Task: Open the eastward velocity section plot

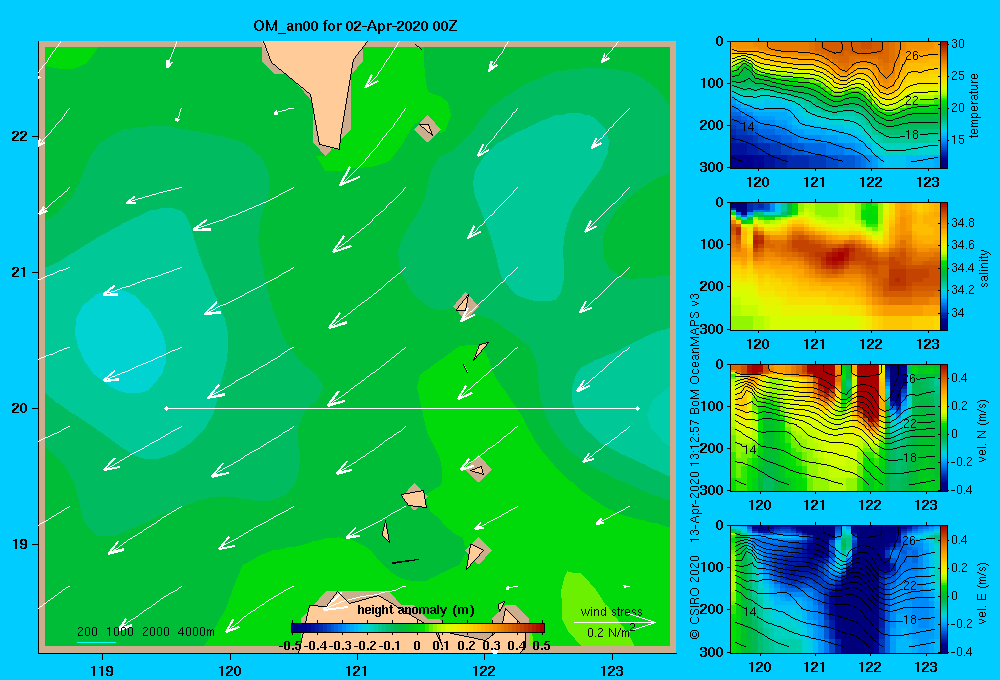Action: pyautogui.click(x=835, y=589)
